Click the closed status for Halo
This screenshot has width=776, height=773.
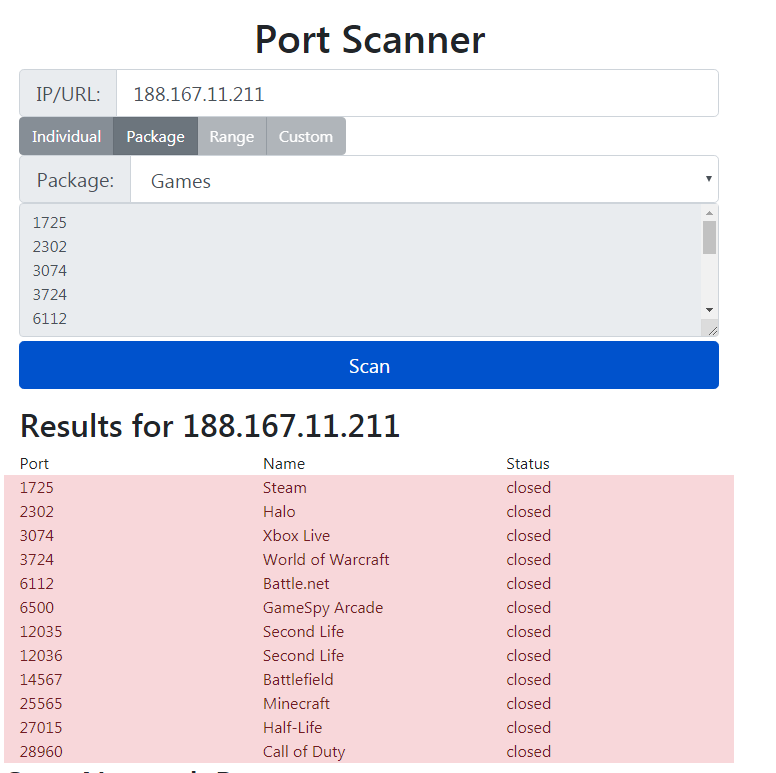(529, 512)
